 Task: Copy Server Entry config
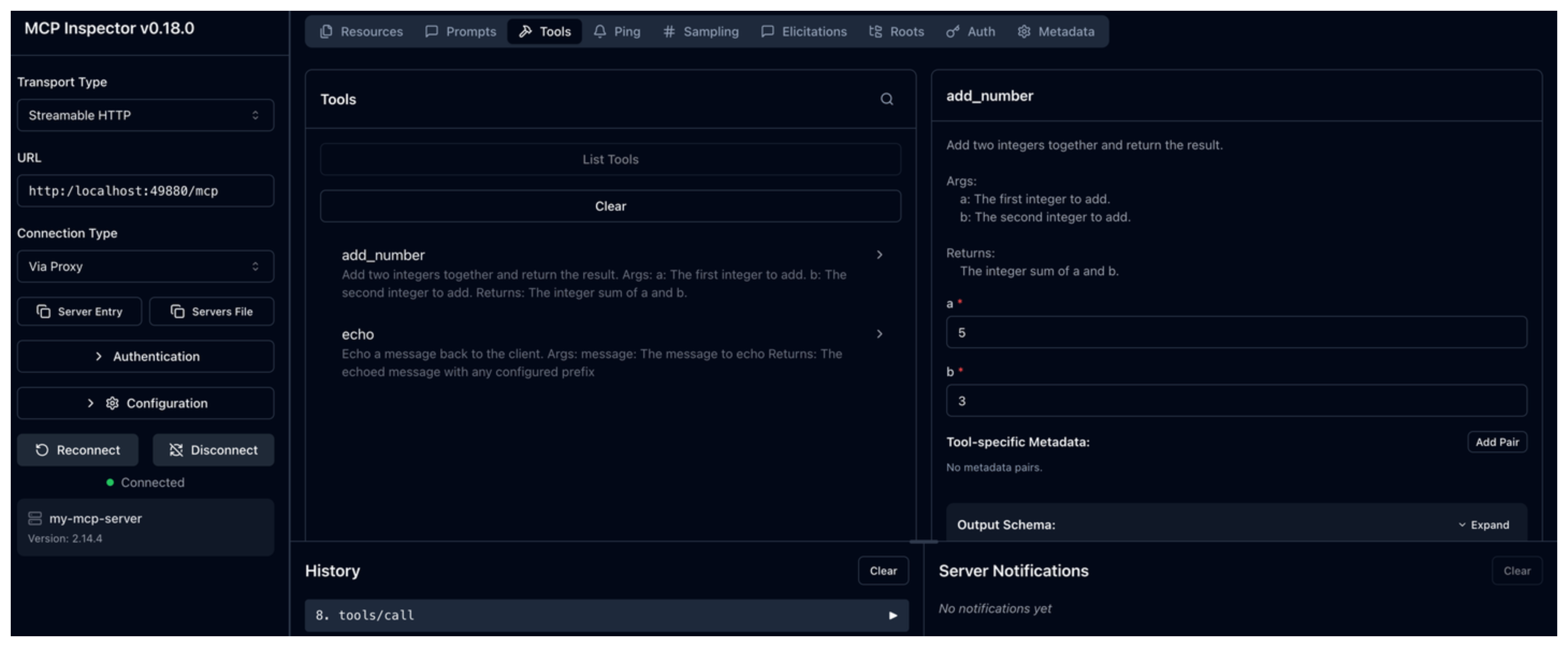pyautogui.click(x=79, y=311)
